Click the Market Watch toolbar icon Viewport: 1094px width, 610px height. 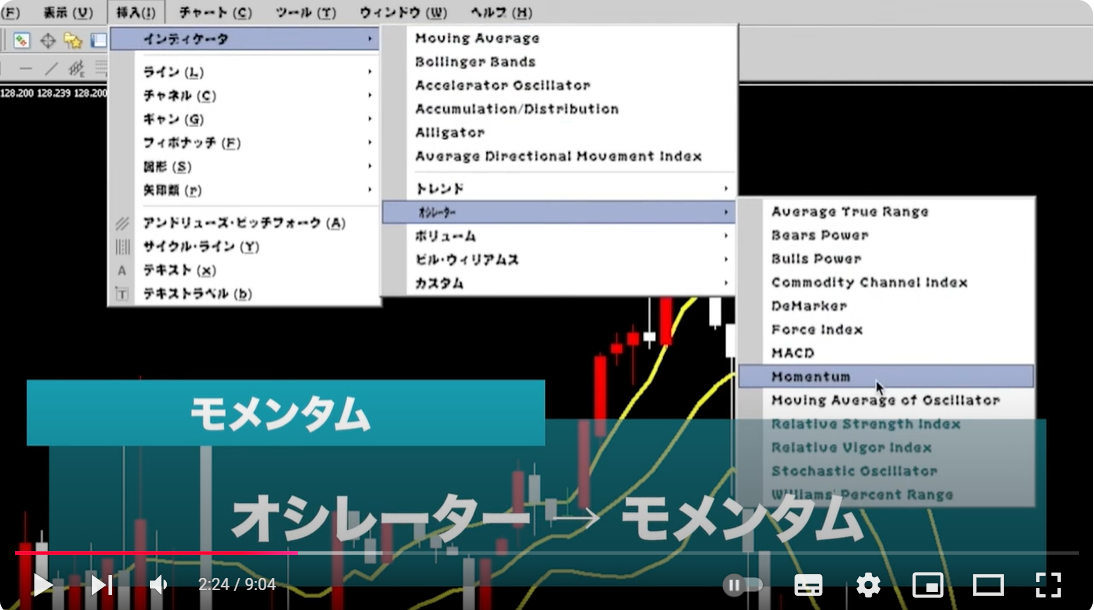[x=22, y=41]
